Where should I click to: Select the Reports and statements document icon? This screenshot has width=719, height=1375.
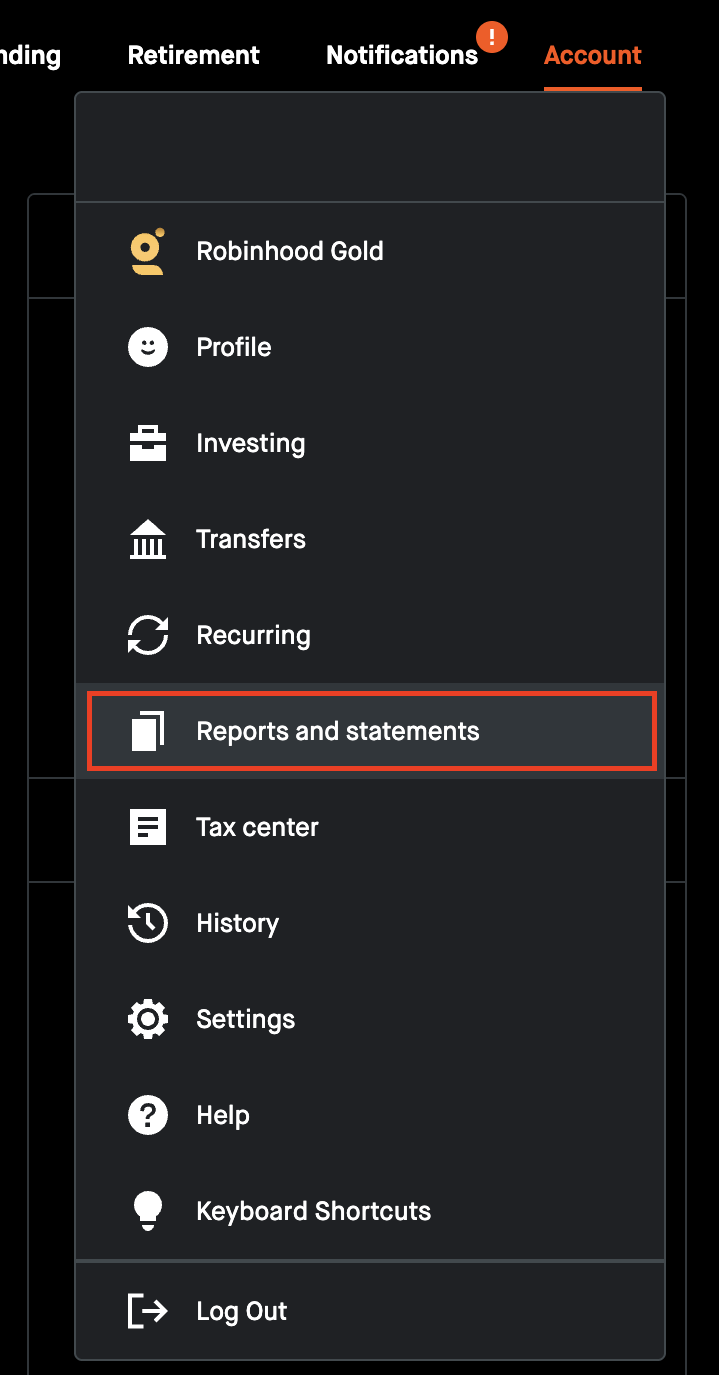[147, 731]
